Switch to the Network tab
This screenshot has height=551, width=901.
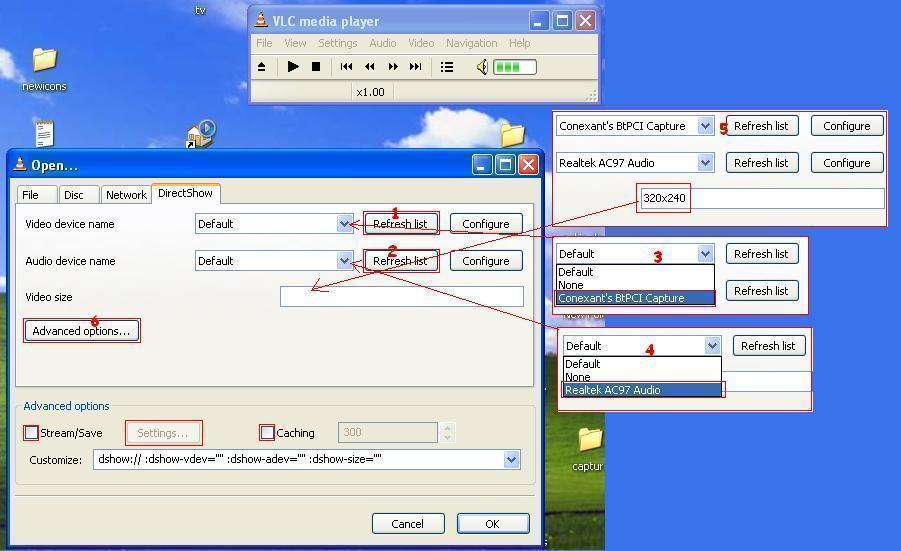pos(126,195)
